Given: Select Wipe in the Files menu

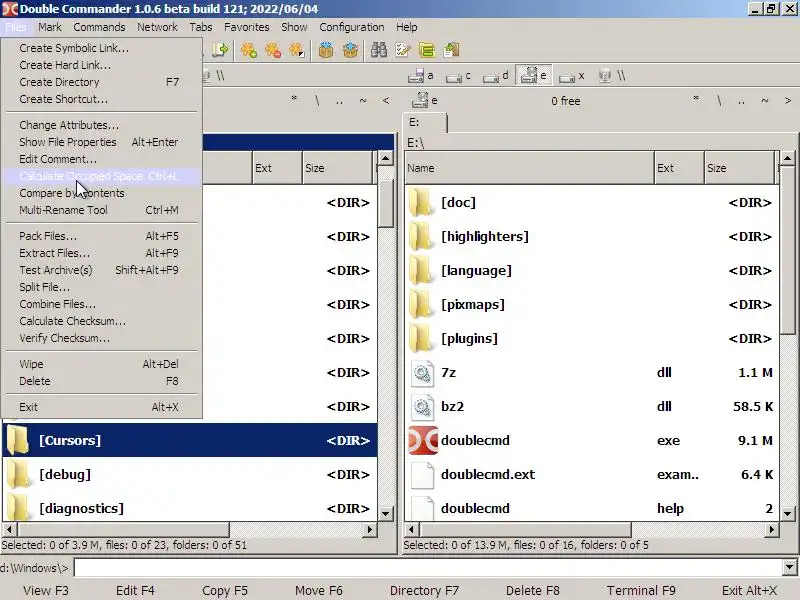Looking at the screenshot, I should (x=100, y=364).
